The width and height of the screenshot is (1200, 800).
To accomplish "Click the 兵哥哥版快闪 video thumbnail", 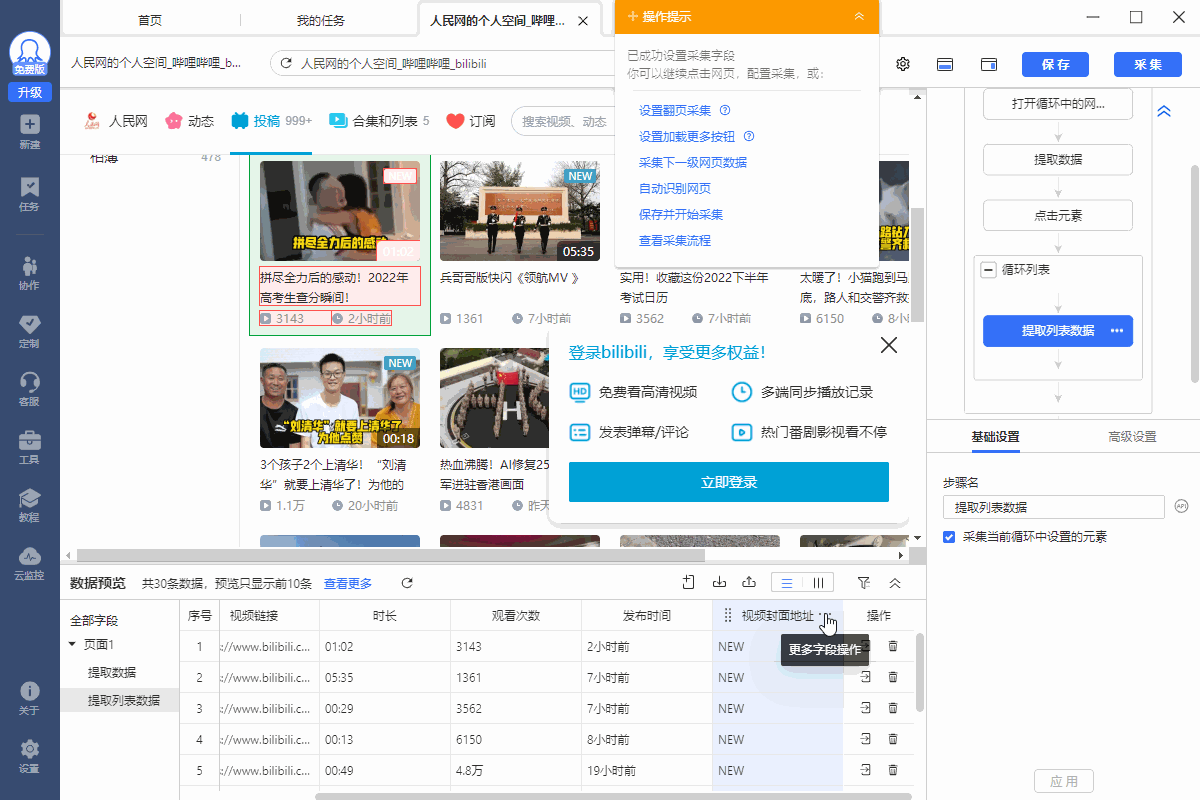I will [x=520, y=211].
